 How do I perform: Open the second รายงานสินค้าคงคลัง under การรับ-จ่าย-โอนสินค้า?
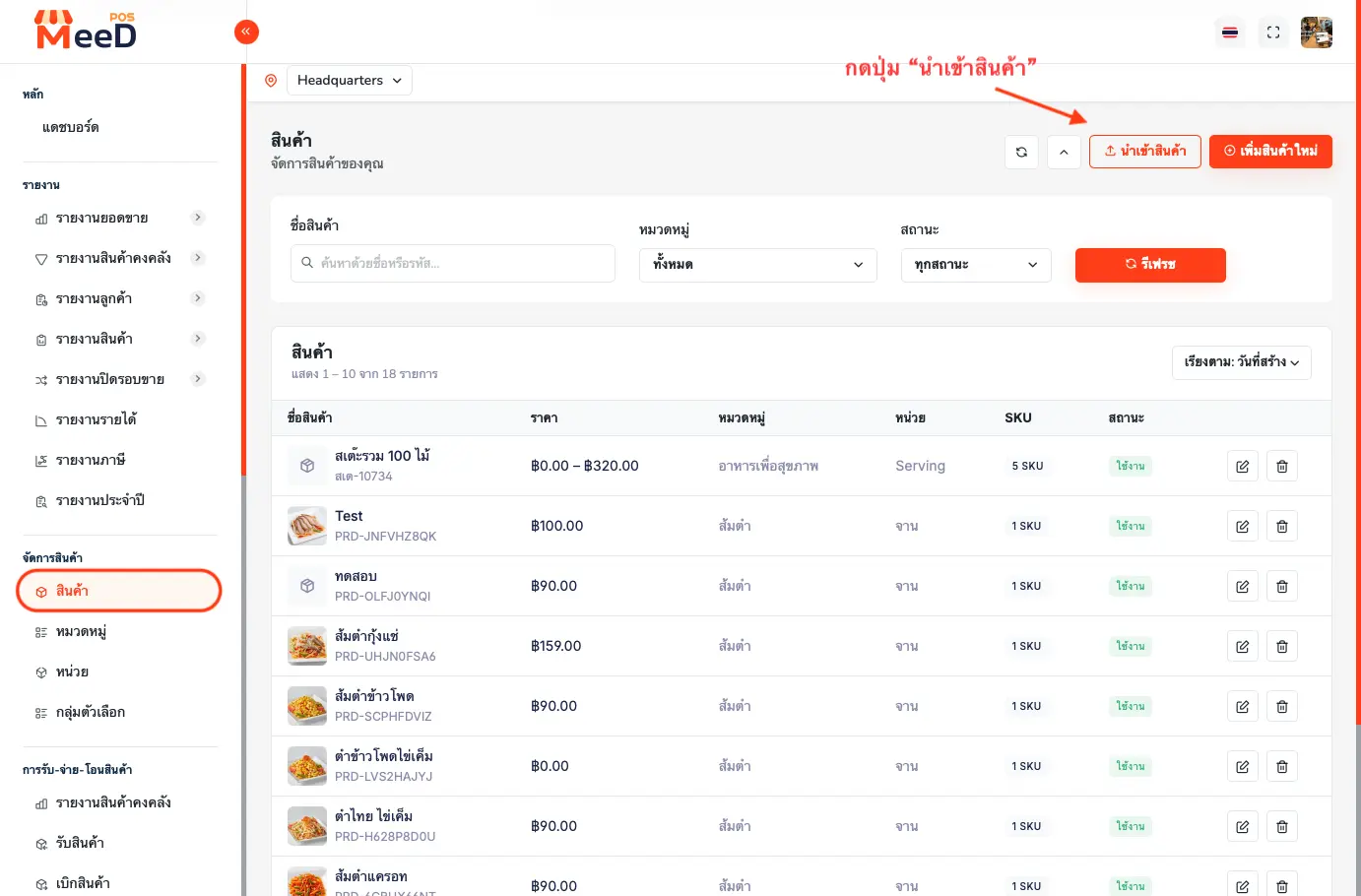pos(113,803)
